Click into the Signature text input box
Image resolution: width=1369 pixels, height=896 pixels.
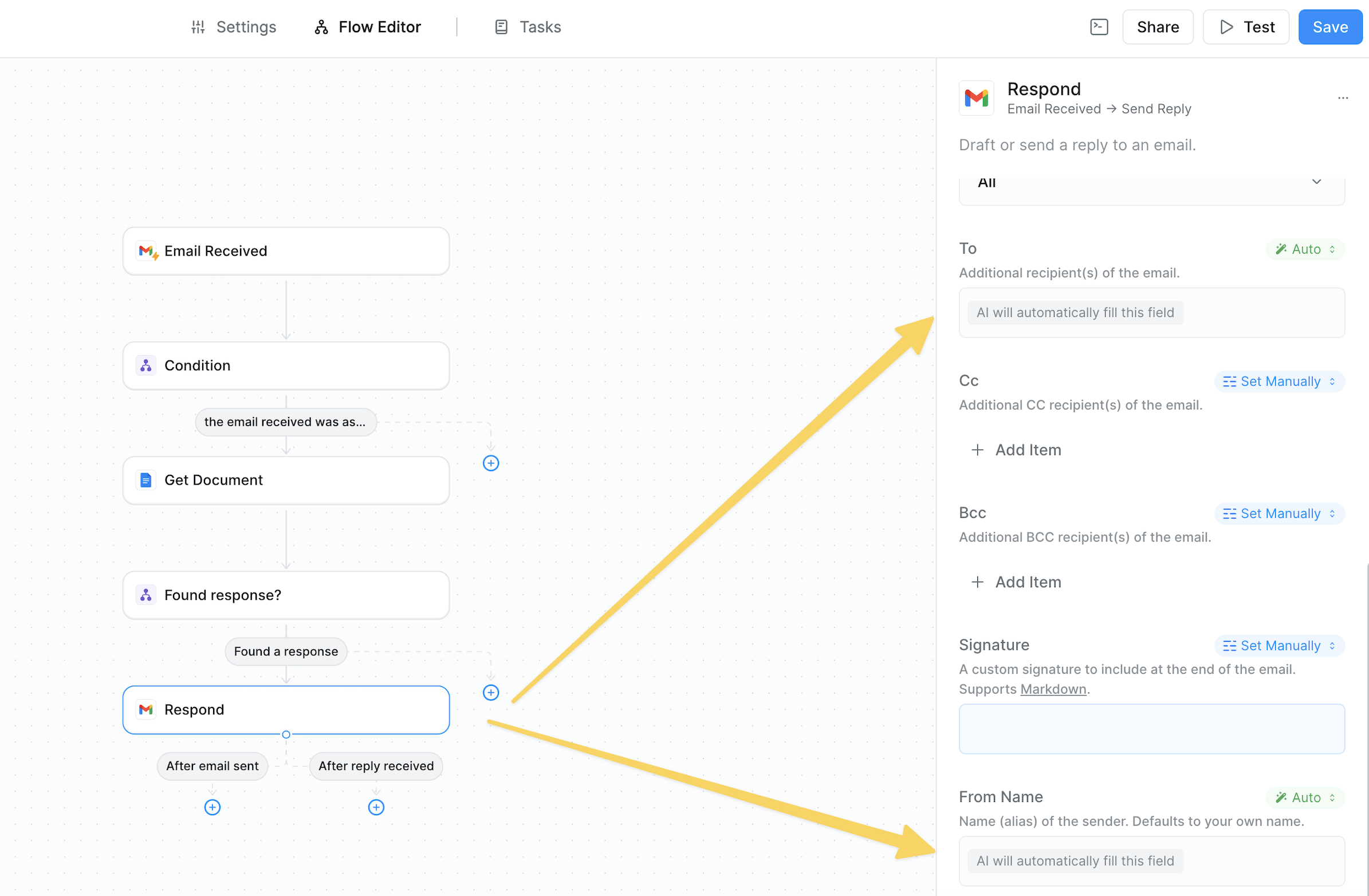1151,729
